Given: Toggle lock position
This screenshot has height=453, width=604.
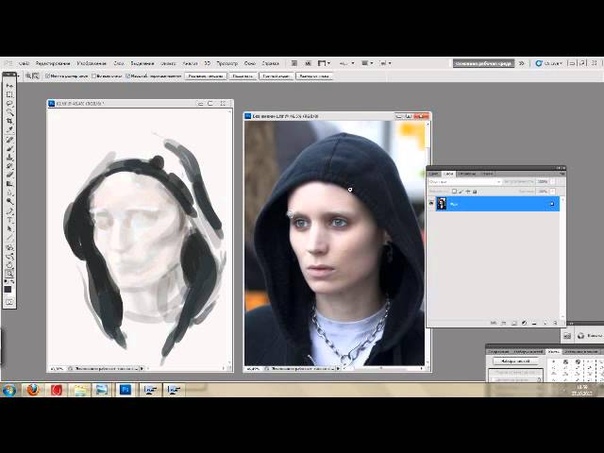Looking at the screenshot, I should 468,191.
